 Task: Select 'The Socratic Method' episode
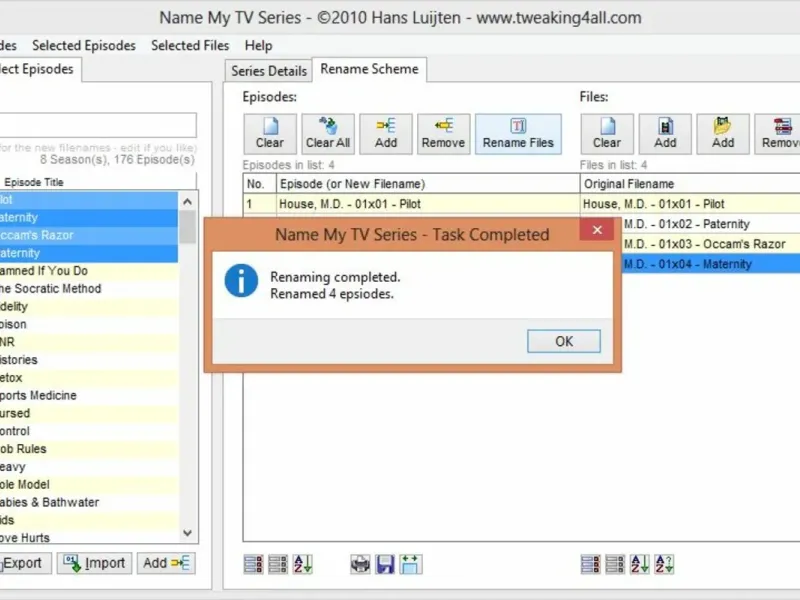click(89, 289)
